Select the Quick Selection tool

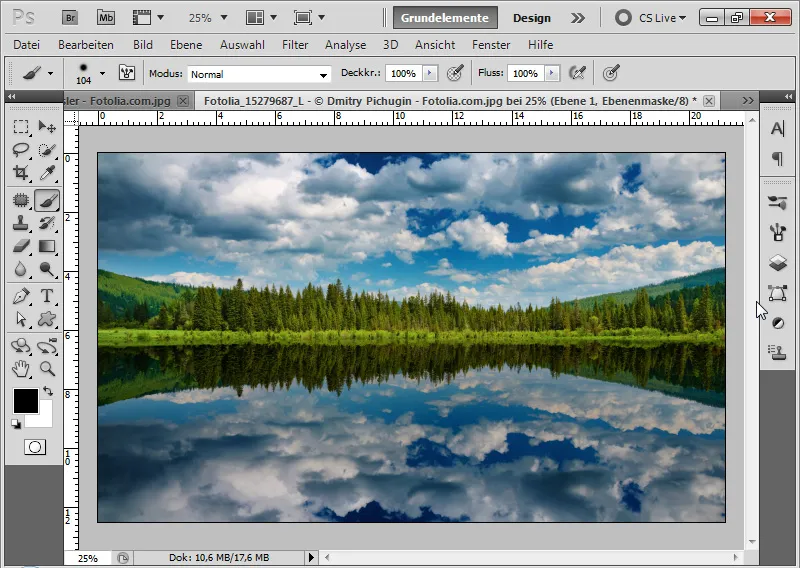point(47,150)
